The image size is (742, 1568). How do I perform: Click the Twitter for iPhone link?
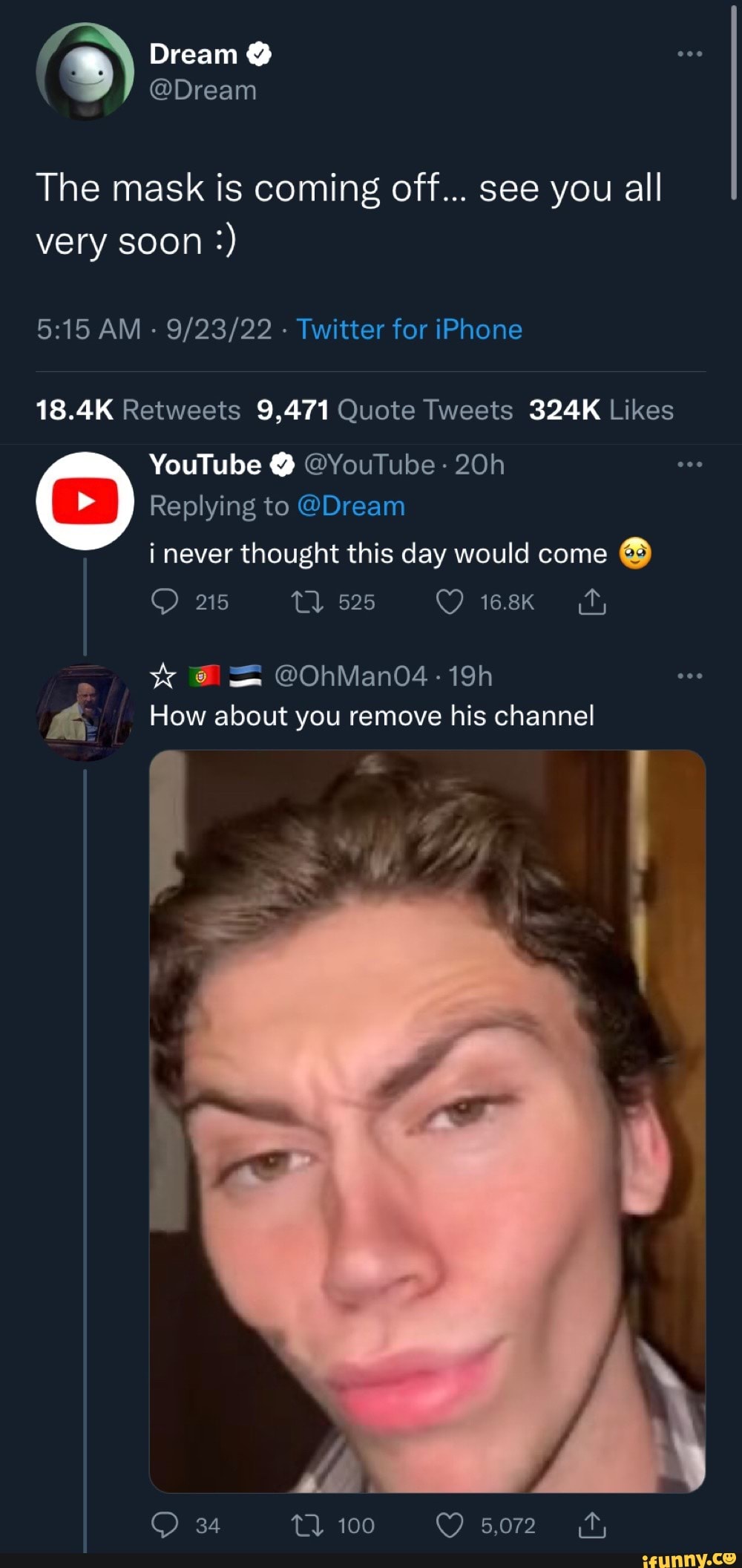[410, 330]
